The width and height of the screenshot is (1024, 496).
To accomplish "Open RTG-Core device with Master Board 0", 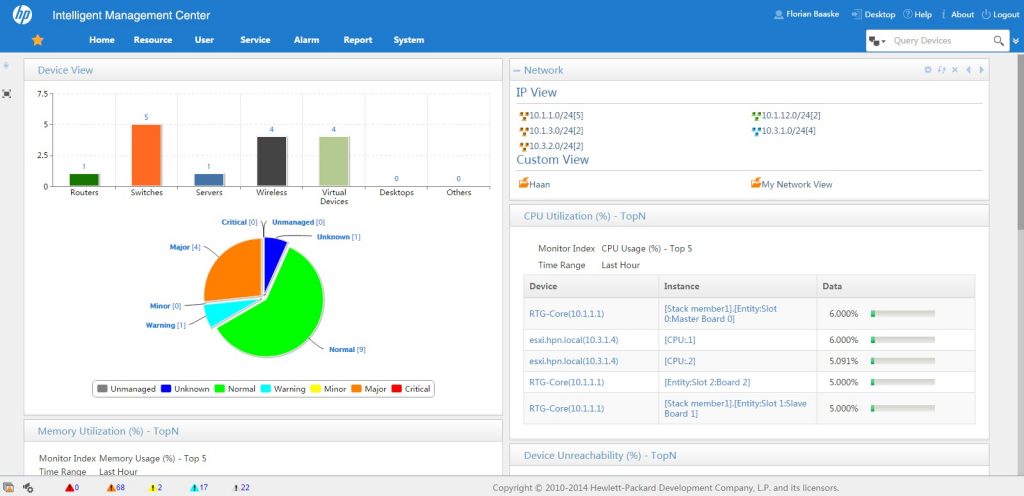I will (x=566, y=314).
